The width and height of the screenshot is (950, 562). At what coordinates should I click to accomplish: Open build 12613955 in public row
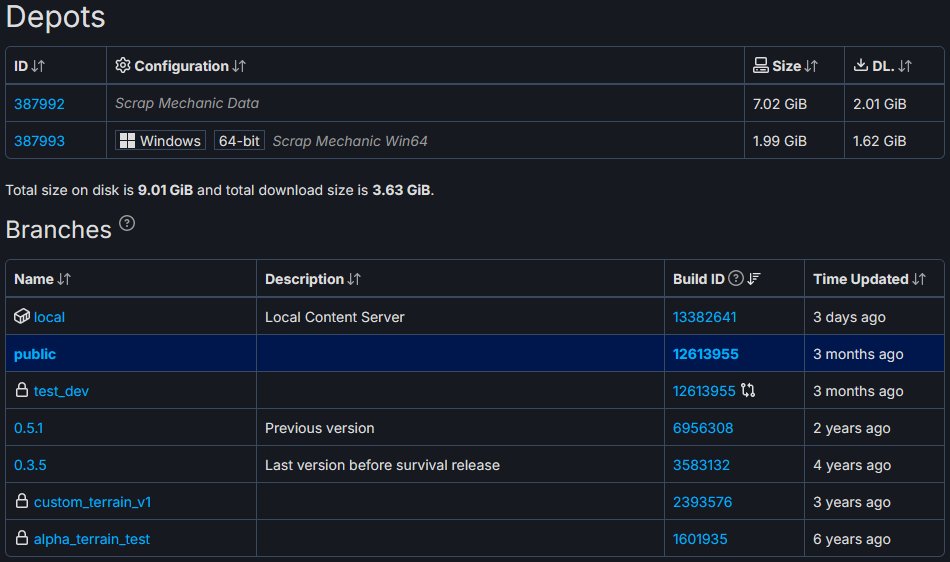pyautogui.click(x=706, y=354)
